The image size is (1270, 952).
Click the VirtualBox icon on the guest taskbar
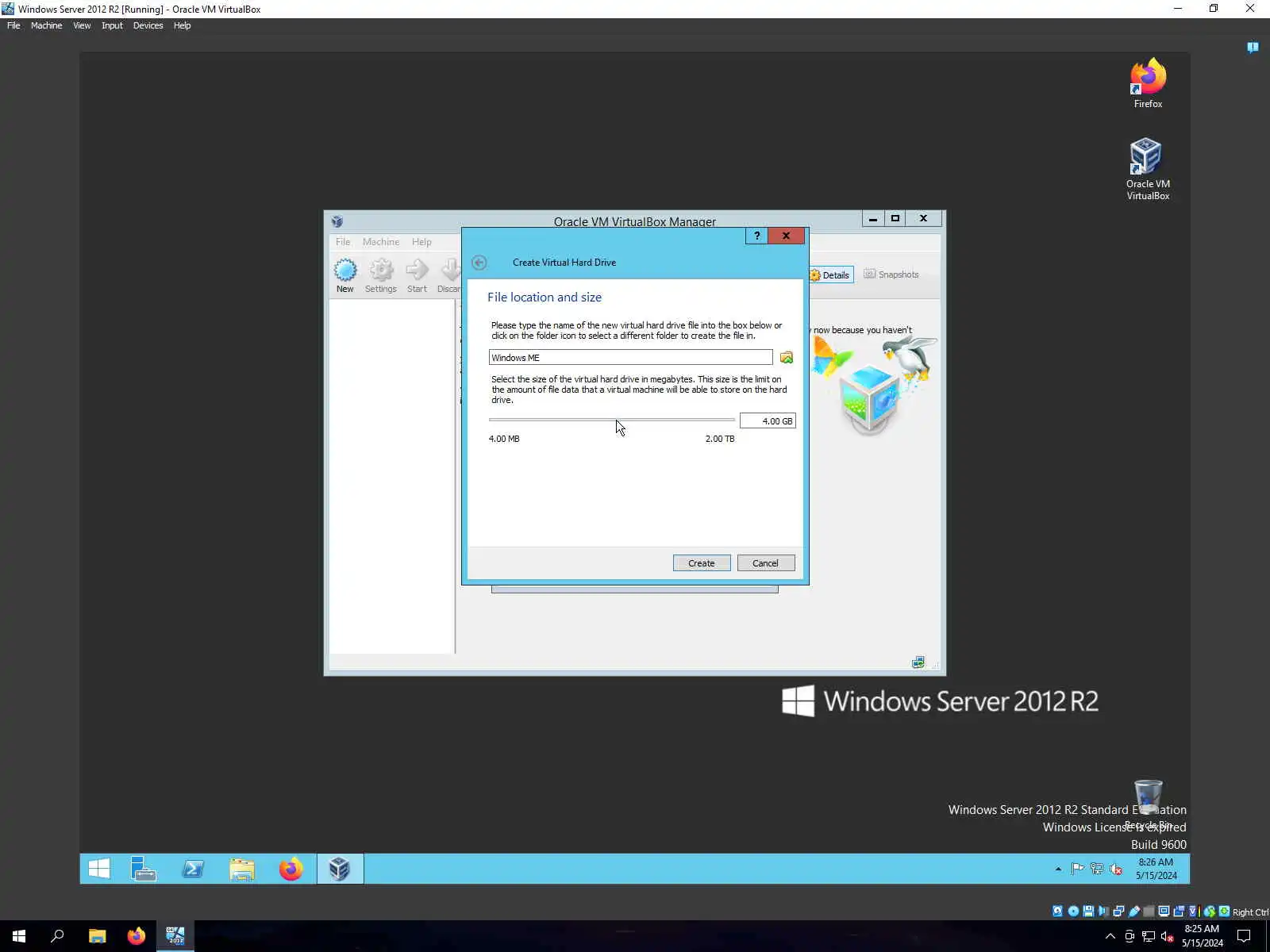tap(340, 869)
